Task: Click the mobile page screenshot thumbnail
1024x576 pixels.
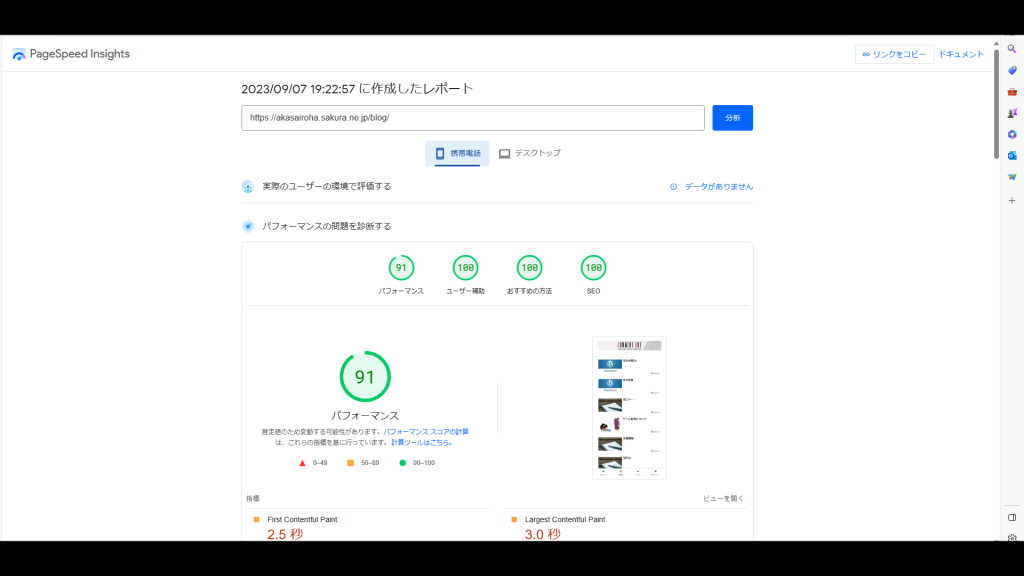Action: (629, 408)
